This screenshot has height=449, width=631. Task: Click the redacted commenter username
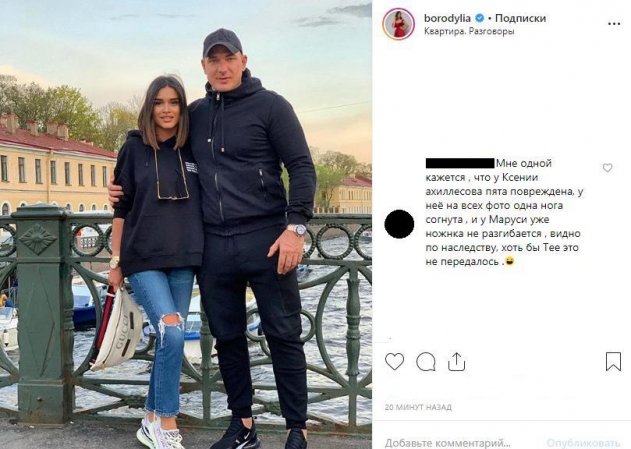(x=460, y=163)
